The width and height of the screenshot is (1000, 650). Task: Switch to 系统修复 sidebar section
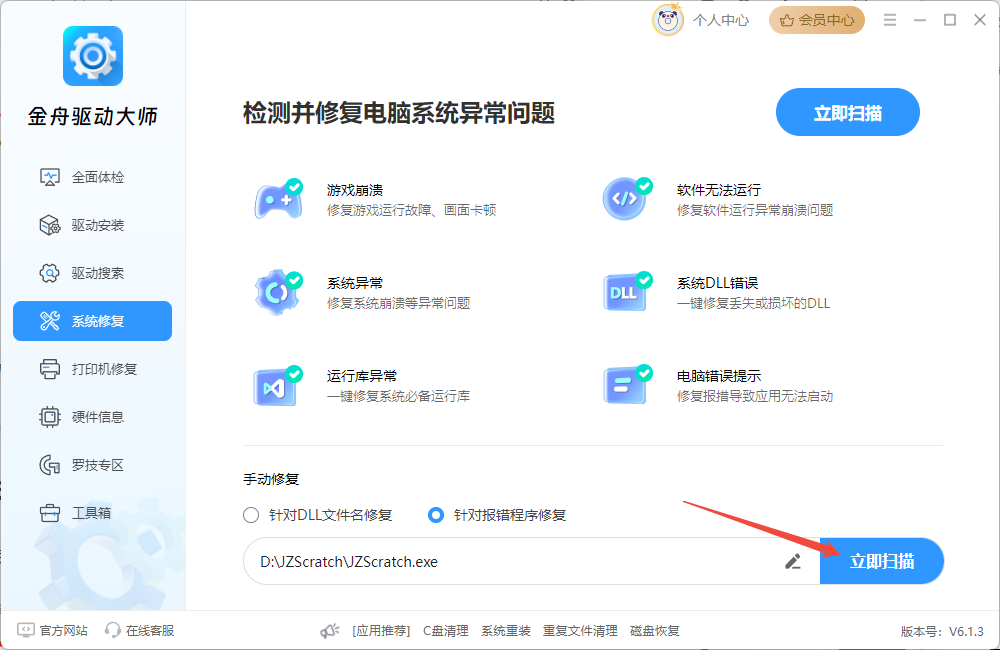[x=92, y=321]
